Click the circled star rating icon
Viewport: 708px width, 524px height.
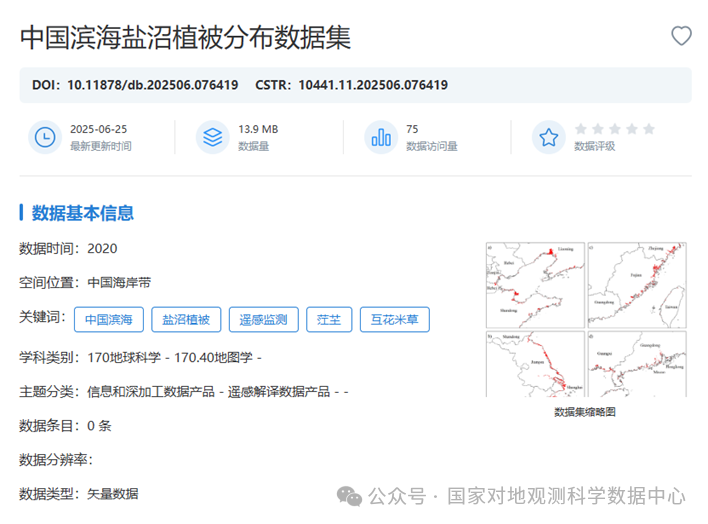click(548, 137)
